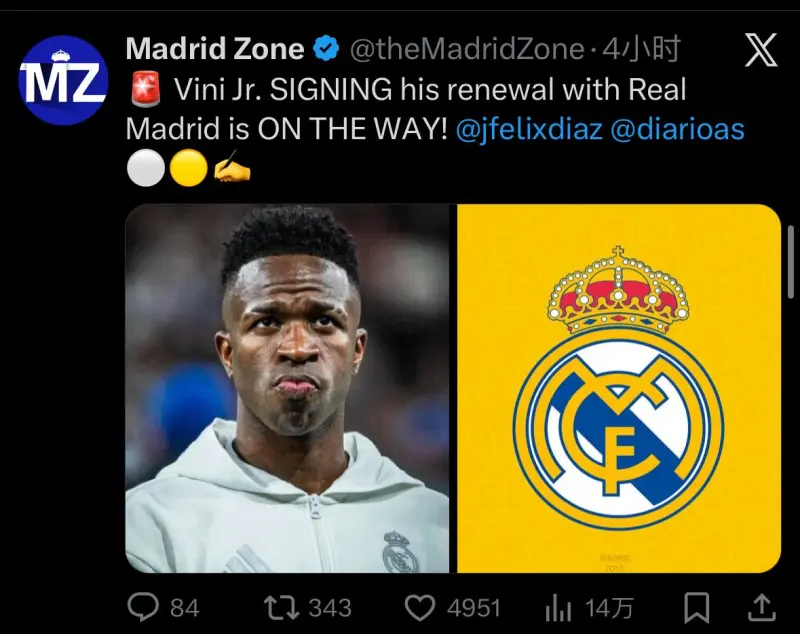Image resolution: width=800 pixels, height=634 pixels.
Task: Open the @jfelixdiaz mention
Action: pyautogui.click(x=529, y=129)
